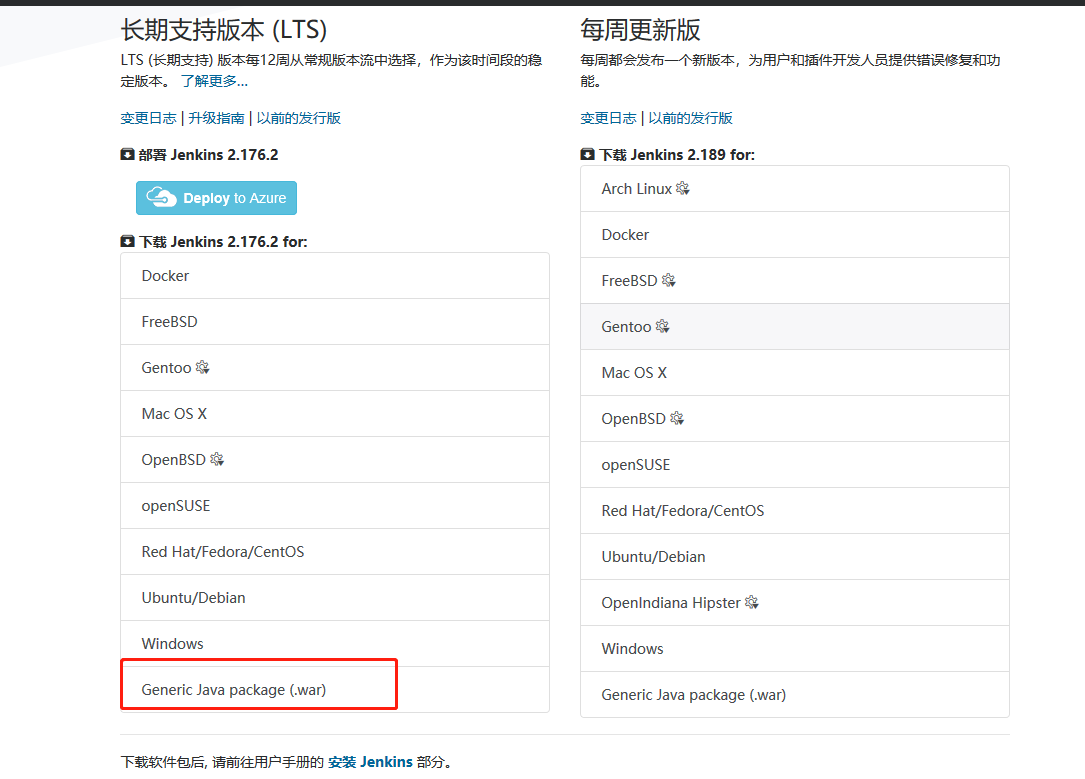Select Red Hat/Fedora/CentOS under Jenkins 2.189
This screenshot has height=779, width=1085.
coord(795,511)
